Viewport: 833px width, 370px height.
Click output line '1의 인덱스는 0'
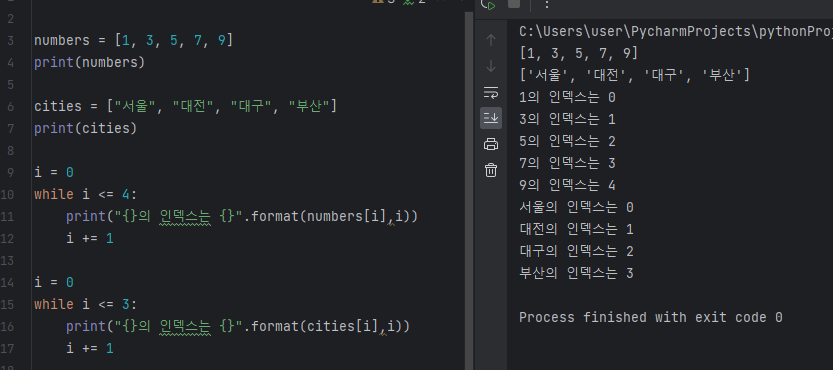tap(567, 97)
